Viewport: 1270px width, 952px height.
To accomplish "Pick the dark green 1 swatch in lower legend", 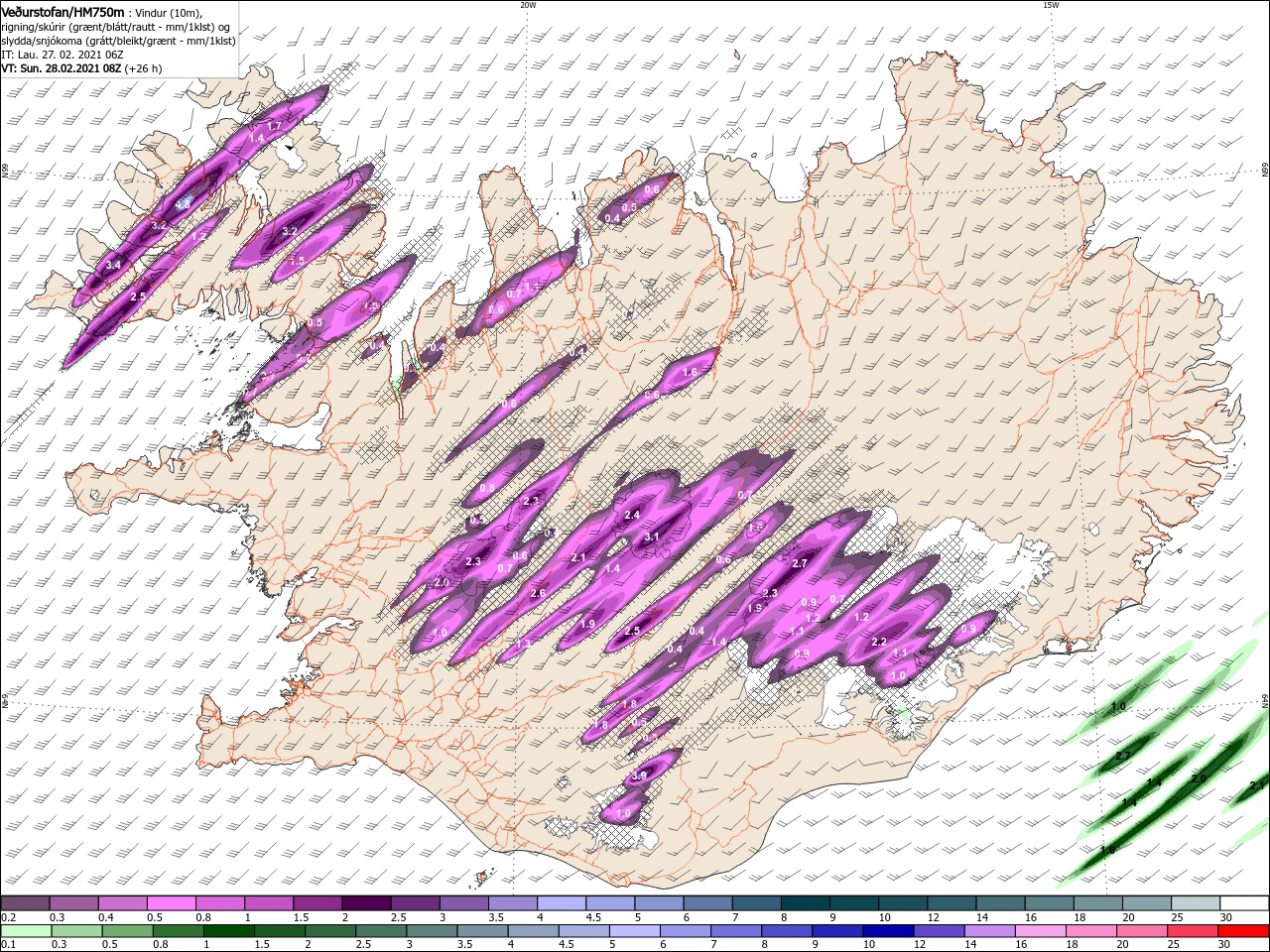I will (x=228, y=931).
